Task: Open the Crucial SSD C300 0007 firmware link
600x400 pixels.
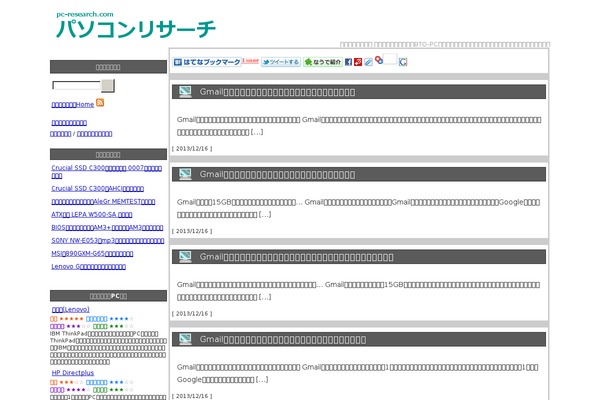Action: coord(106,172)
